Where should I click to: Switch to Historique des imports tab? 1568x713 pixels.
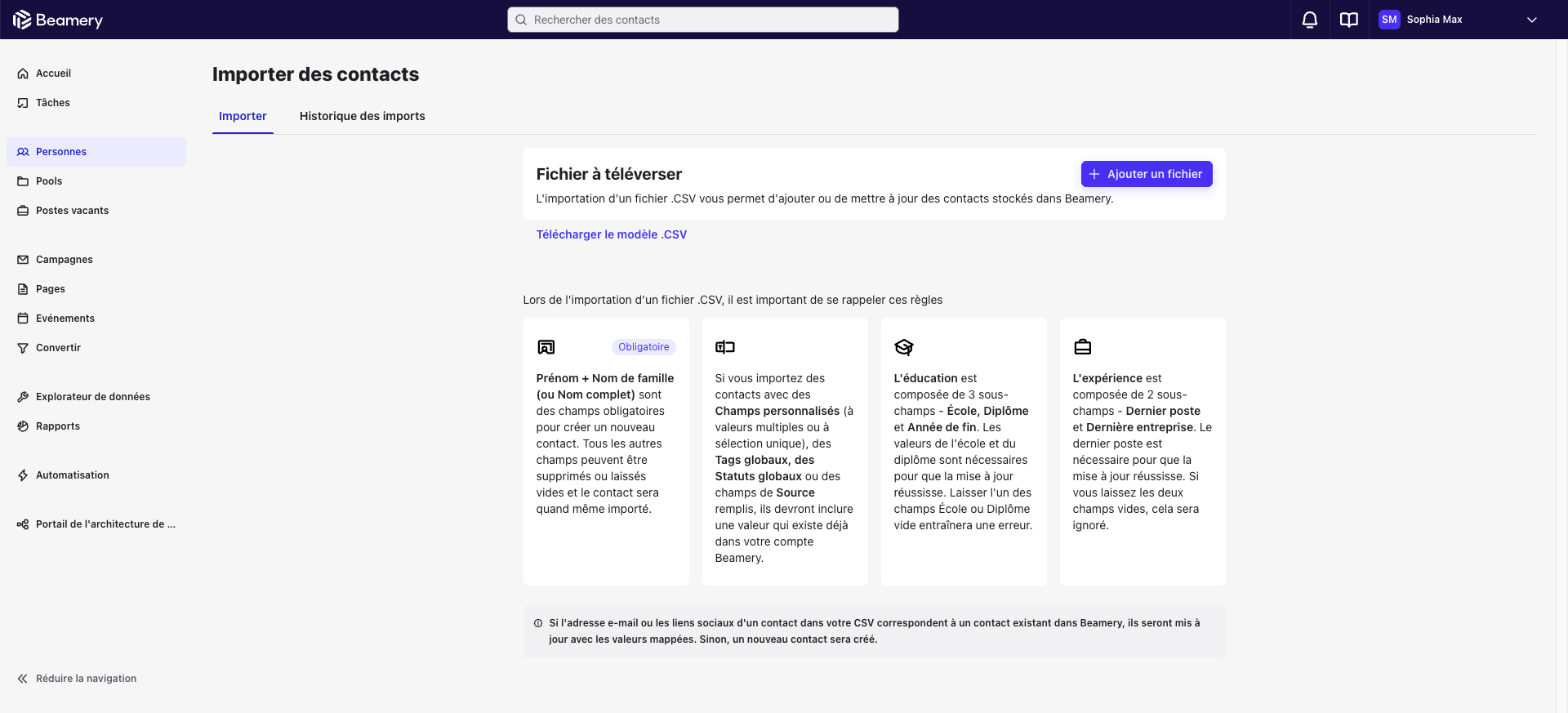point(362,116)
